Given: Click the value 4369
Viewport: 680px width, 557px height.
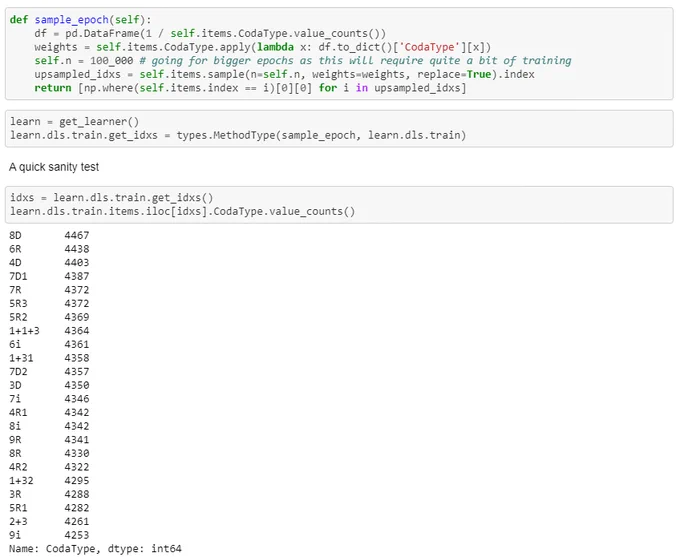Looking at the screenshot, I should pos(77,317).
